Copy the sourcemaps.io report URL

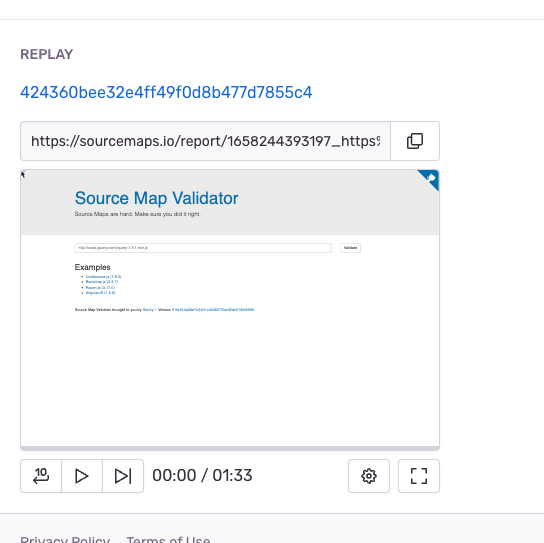tap(415, 141)
